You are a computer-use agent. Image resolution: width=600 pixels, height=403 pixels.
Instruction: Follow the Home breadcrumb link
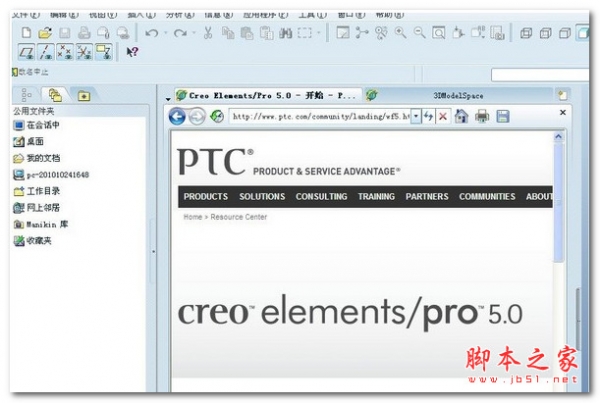(x=192, y=217)
